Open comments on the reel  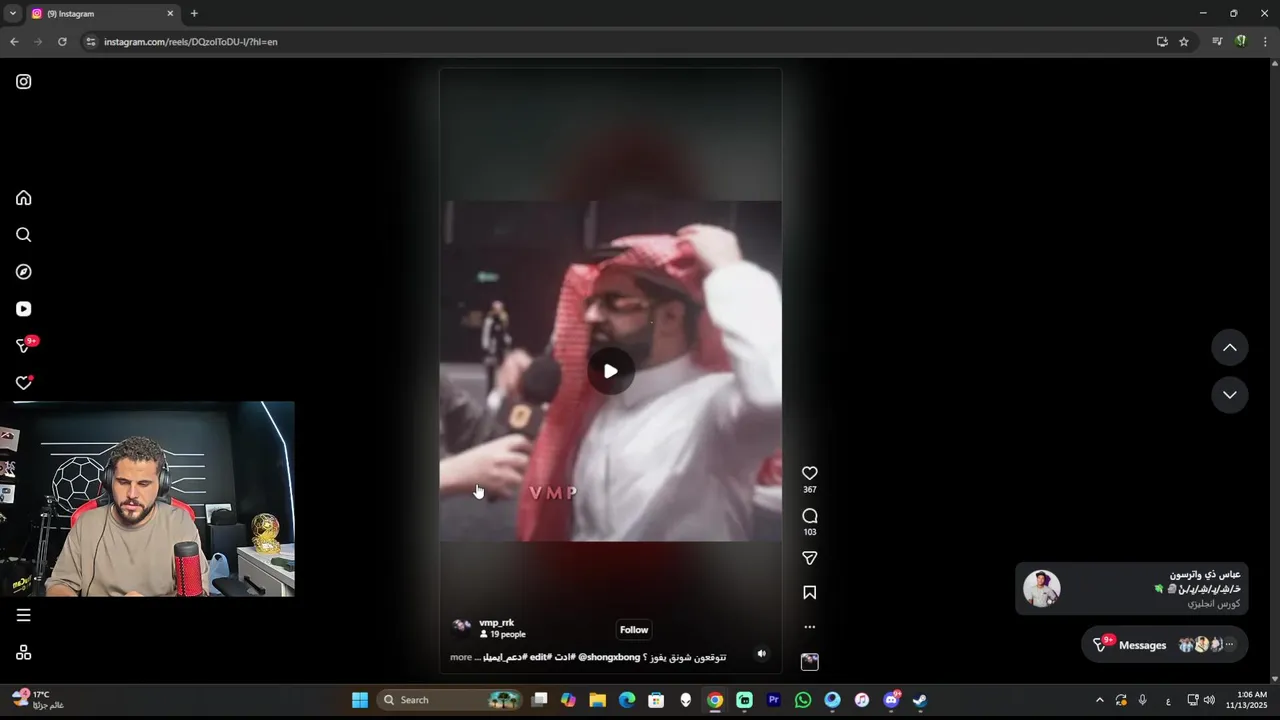(810, 516)
